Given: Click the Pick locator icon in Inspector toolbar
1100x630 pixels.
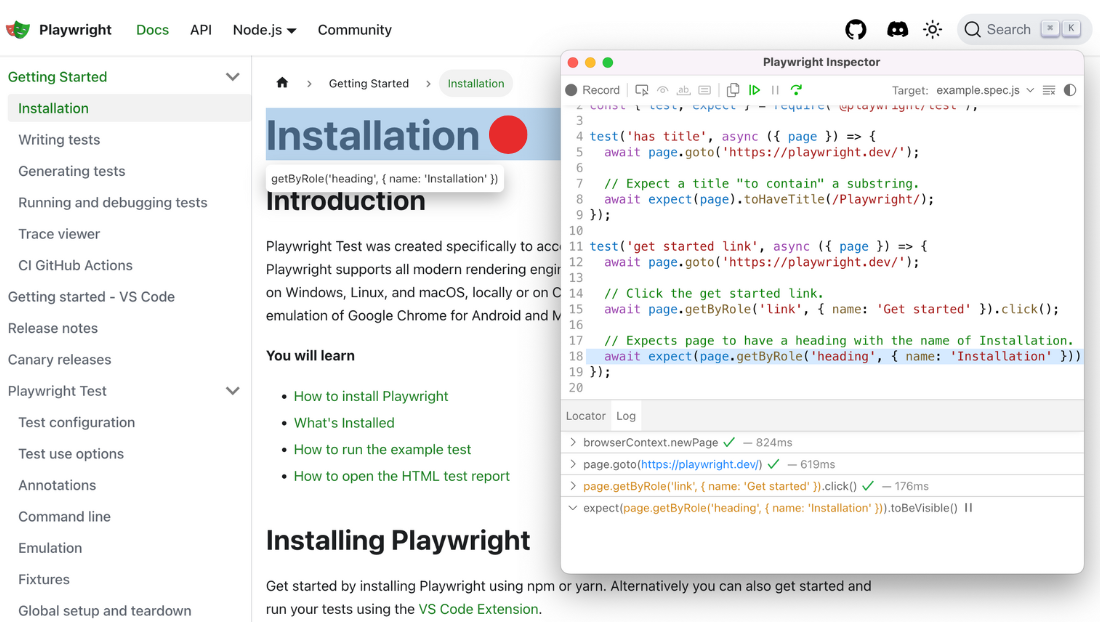Looking at the screenshot, I should pyautogui.click(x=642, y=90).
